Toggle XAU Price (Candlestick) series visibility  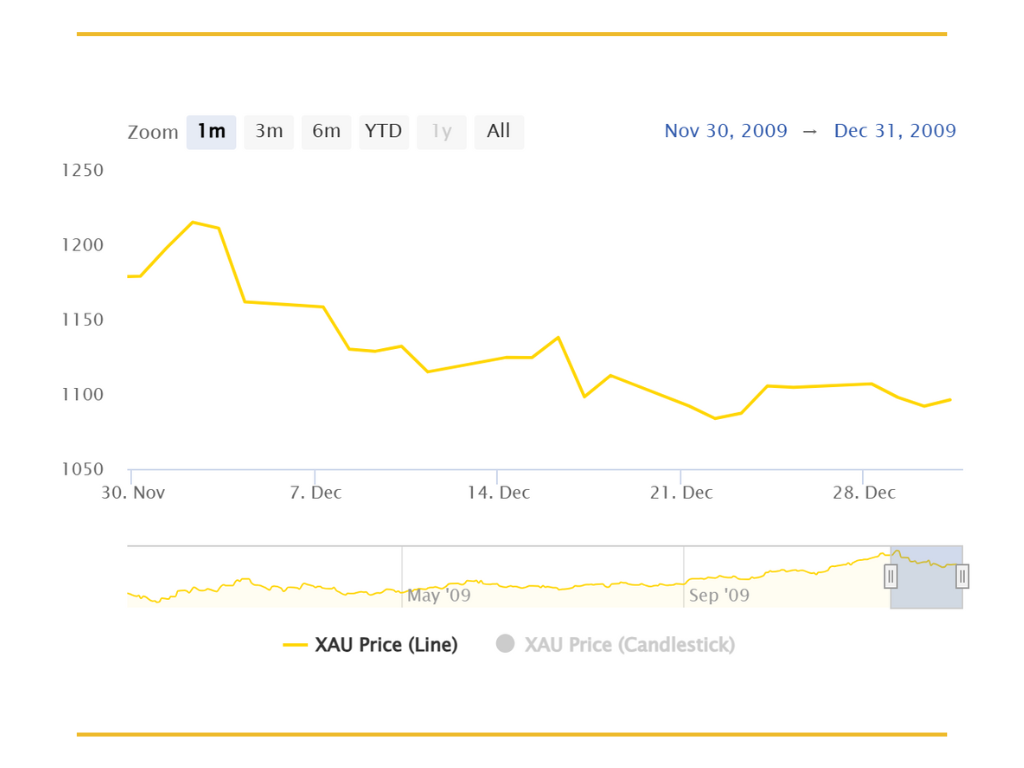pos(615,645)
